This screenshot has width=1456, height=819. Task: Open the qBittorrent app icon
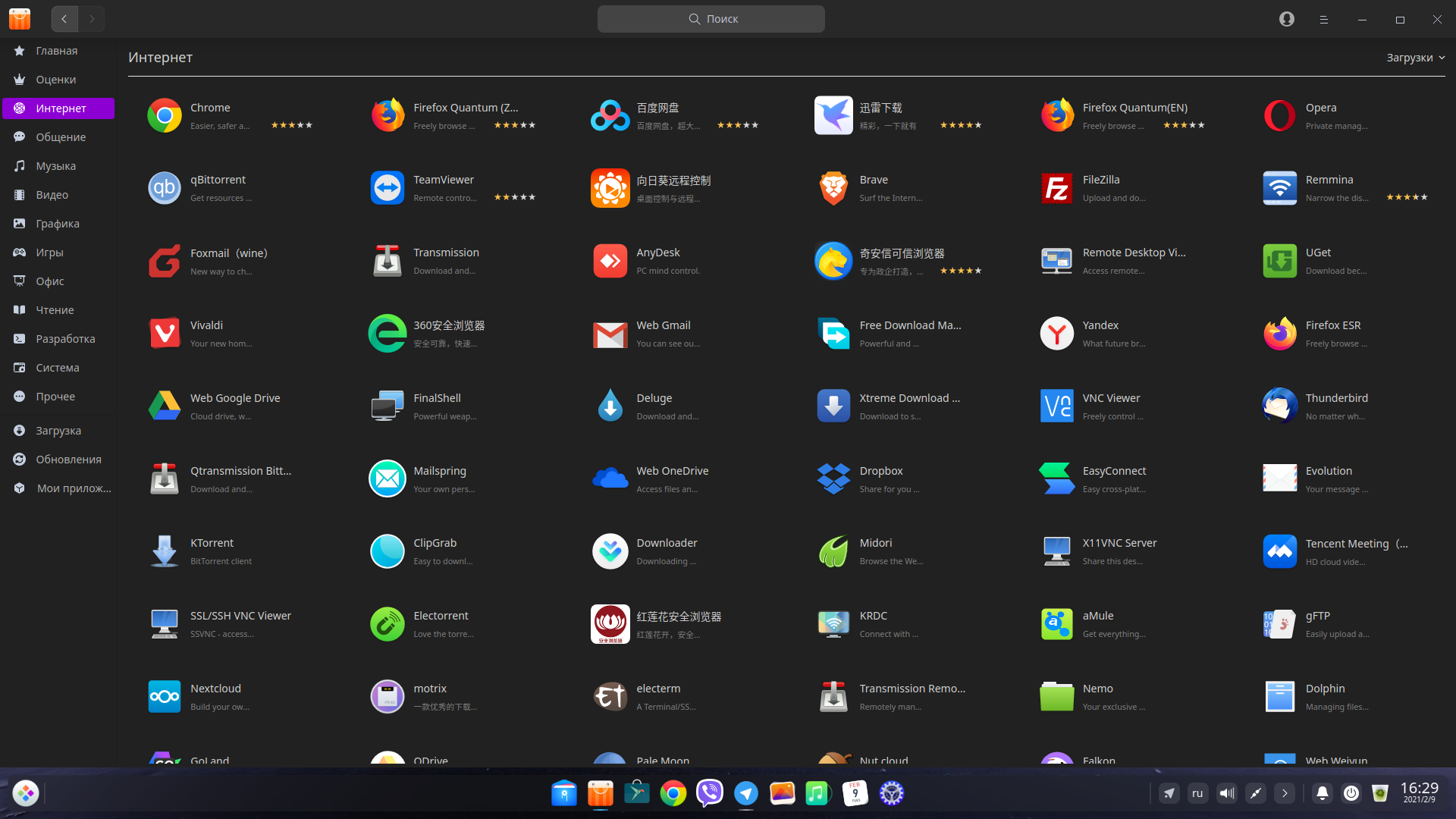165,188
